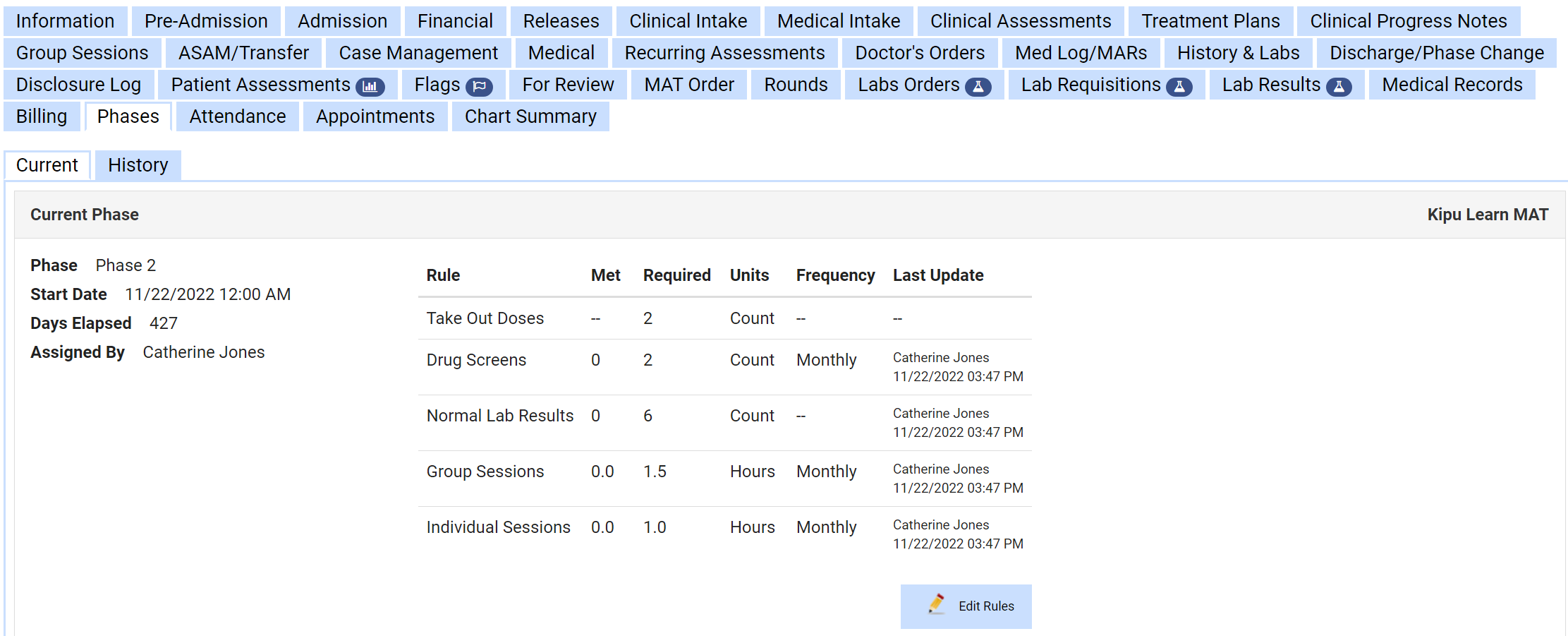
Task: Open the MAT Order tab
Action: click(688, 85)
